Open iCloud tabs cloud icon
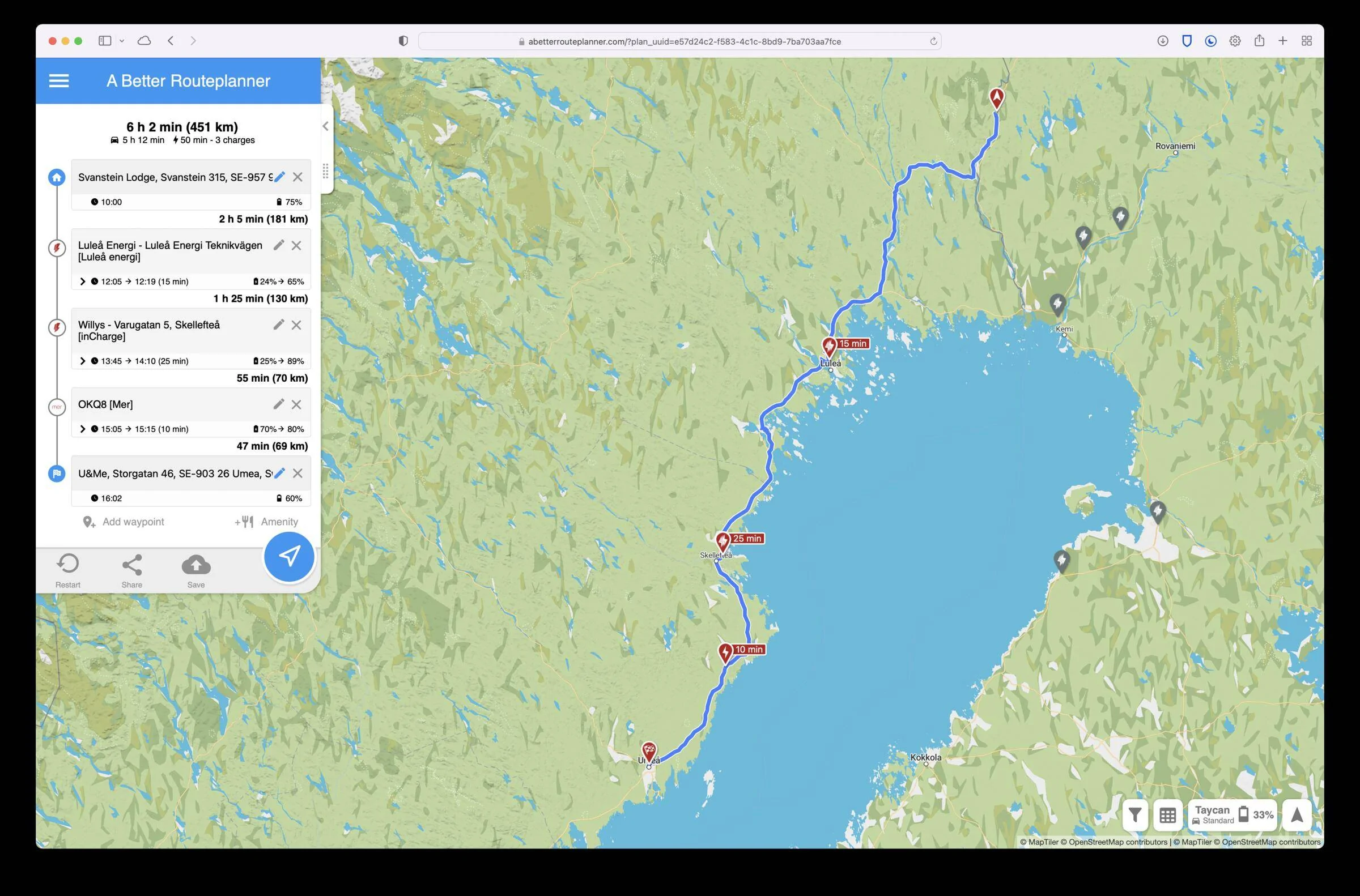 pyautogui.click(x=144, y=41)
